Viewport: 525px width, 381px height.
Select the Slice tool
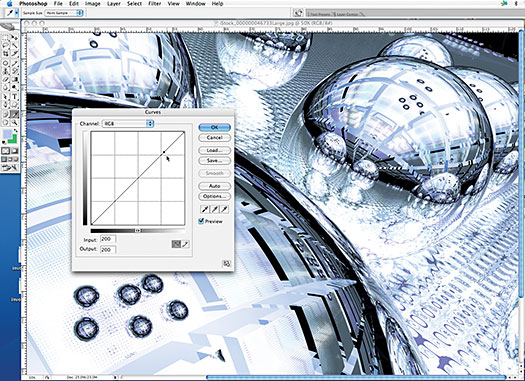pyautogui.click(x=14, y=53)
